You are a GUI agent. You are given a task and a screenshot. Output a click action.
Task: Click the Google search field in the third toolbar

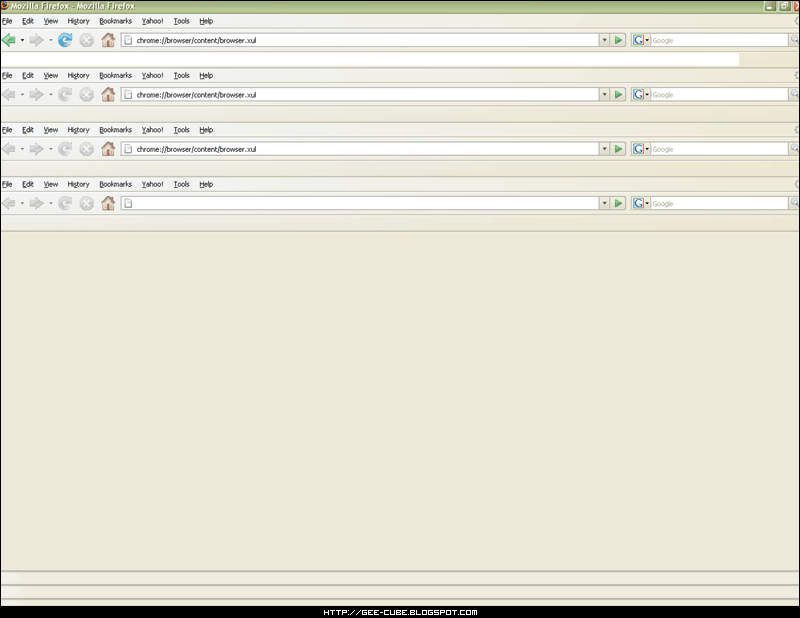point(719,149)
